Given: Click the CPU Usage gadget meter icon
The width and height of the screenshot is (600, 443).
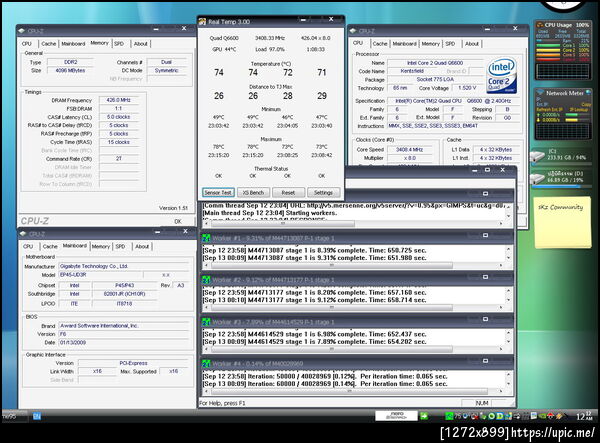Looking at the screenshot, I should (x=540, y=25).
